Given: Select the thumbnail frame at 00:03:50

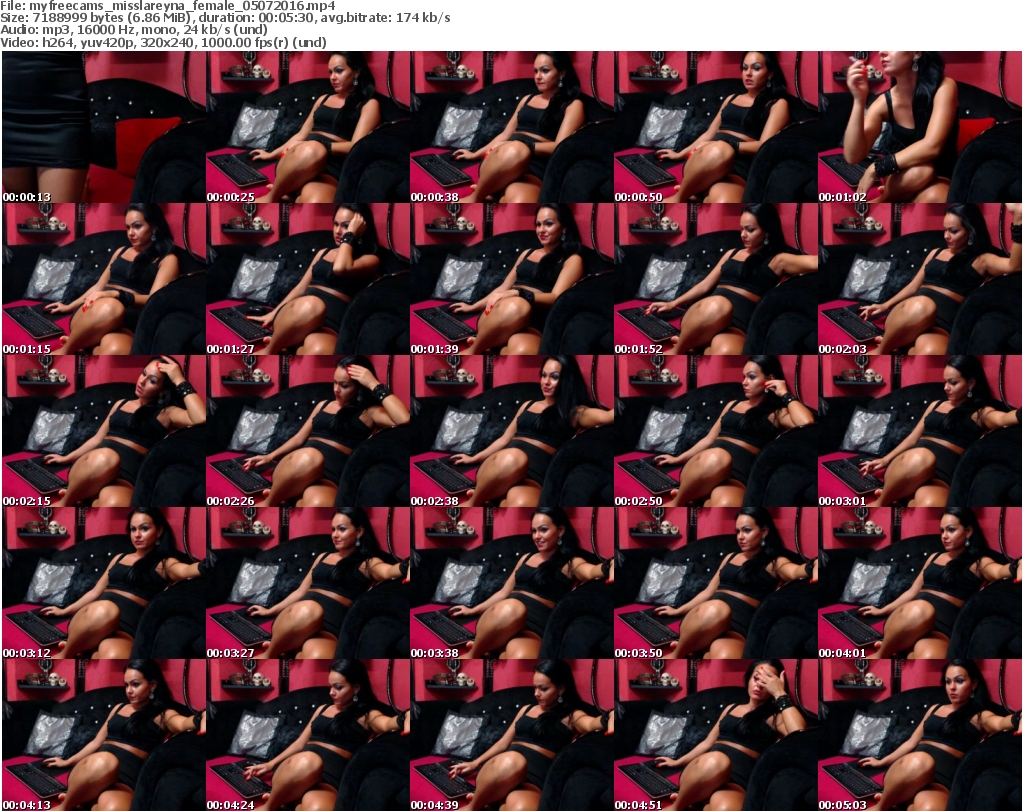Looking at the screenshot, I should 716,584.
